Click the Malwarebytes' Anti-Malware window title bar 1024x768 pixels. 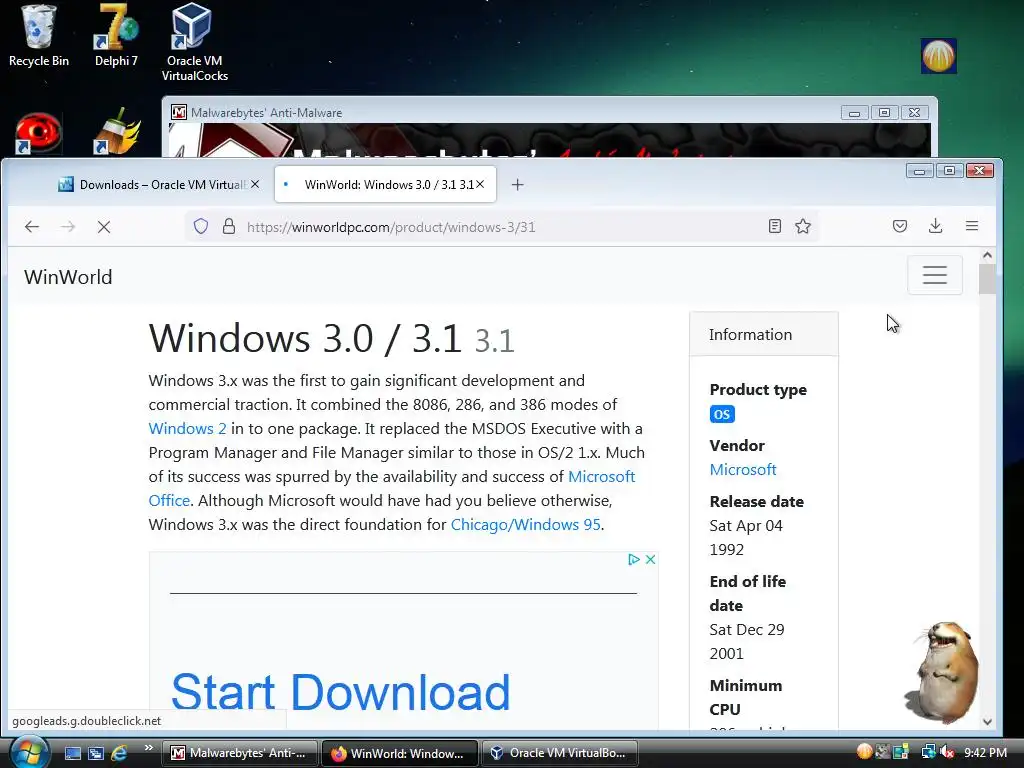click(x=503, y=112)
